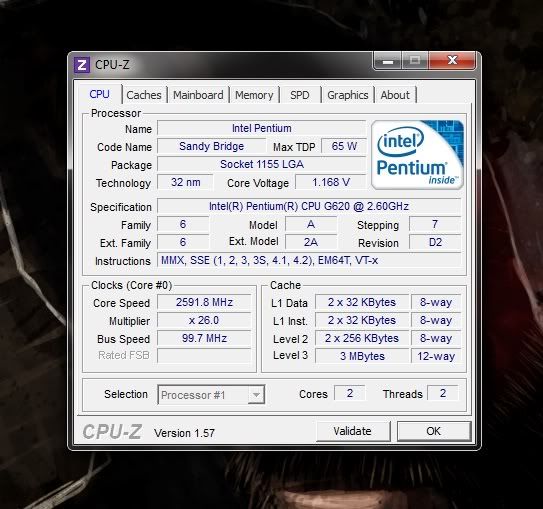
Task: Click the Level 2 associativity 8-way
Action: coord(436,338)
